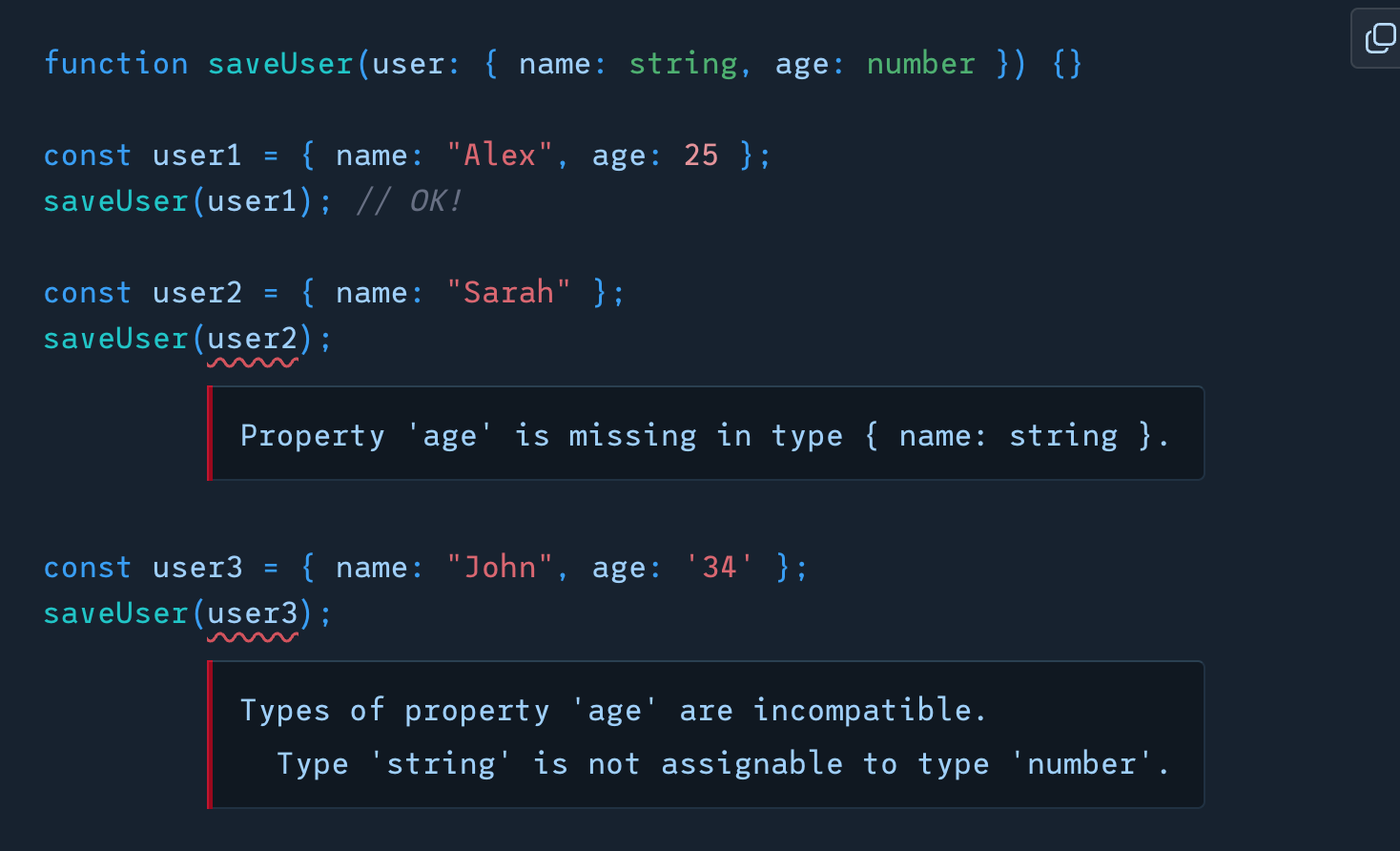Click the "not assignable to type 'number'" line
The image size is (1400, 851).
(x=723, y=764)
